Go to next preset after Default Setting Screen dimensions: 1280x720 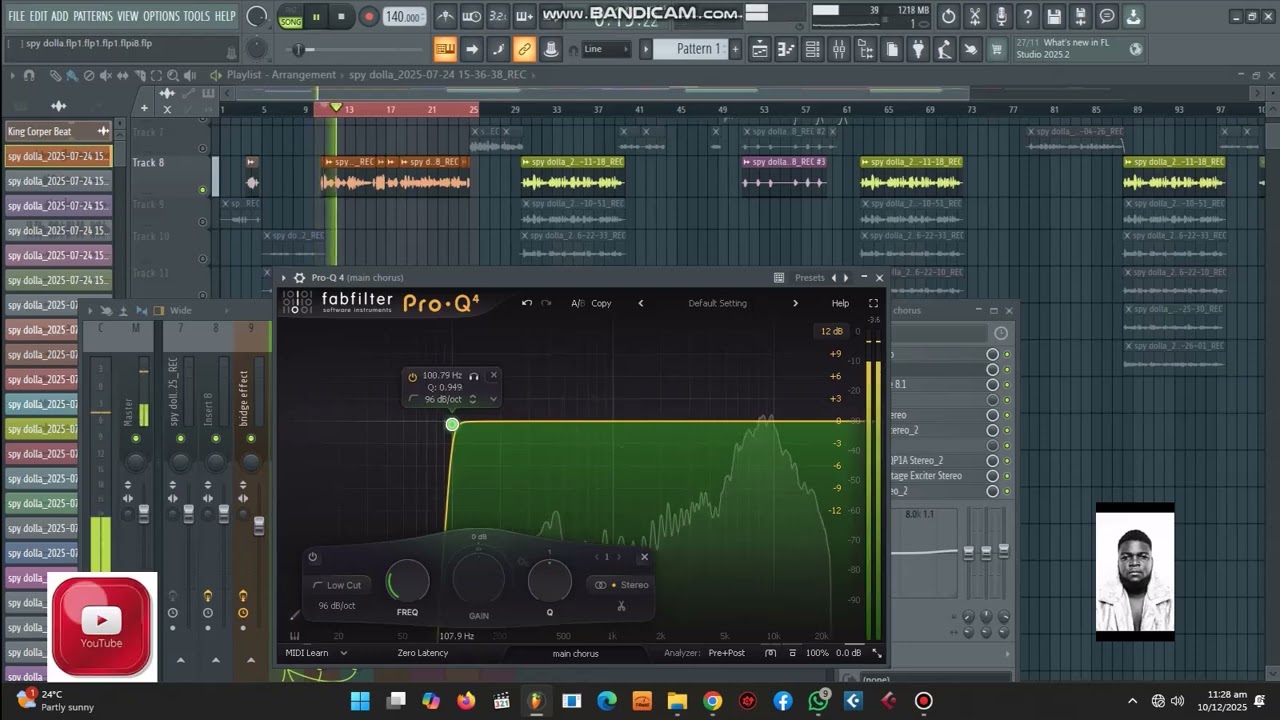pos(796,303)
